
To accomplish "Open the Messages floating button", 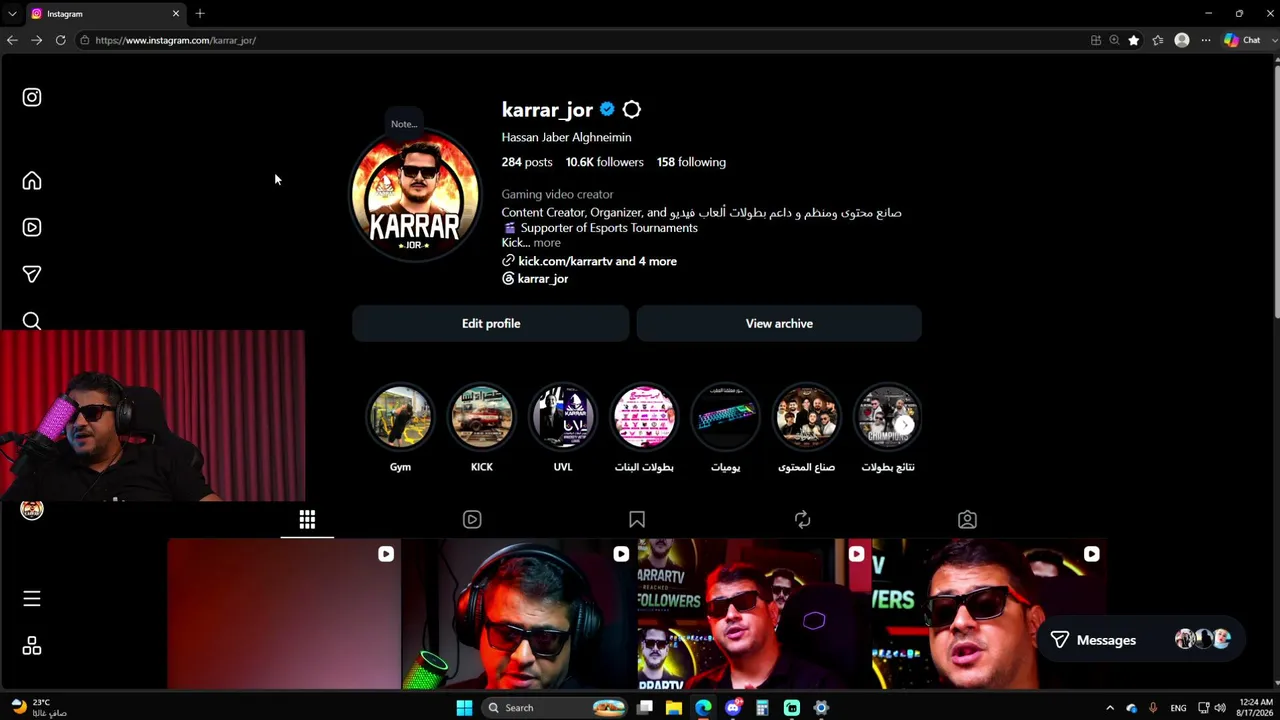I will pyautogui.click(x=1139, y=640).
